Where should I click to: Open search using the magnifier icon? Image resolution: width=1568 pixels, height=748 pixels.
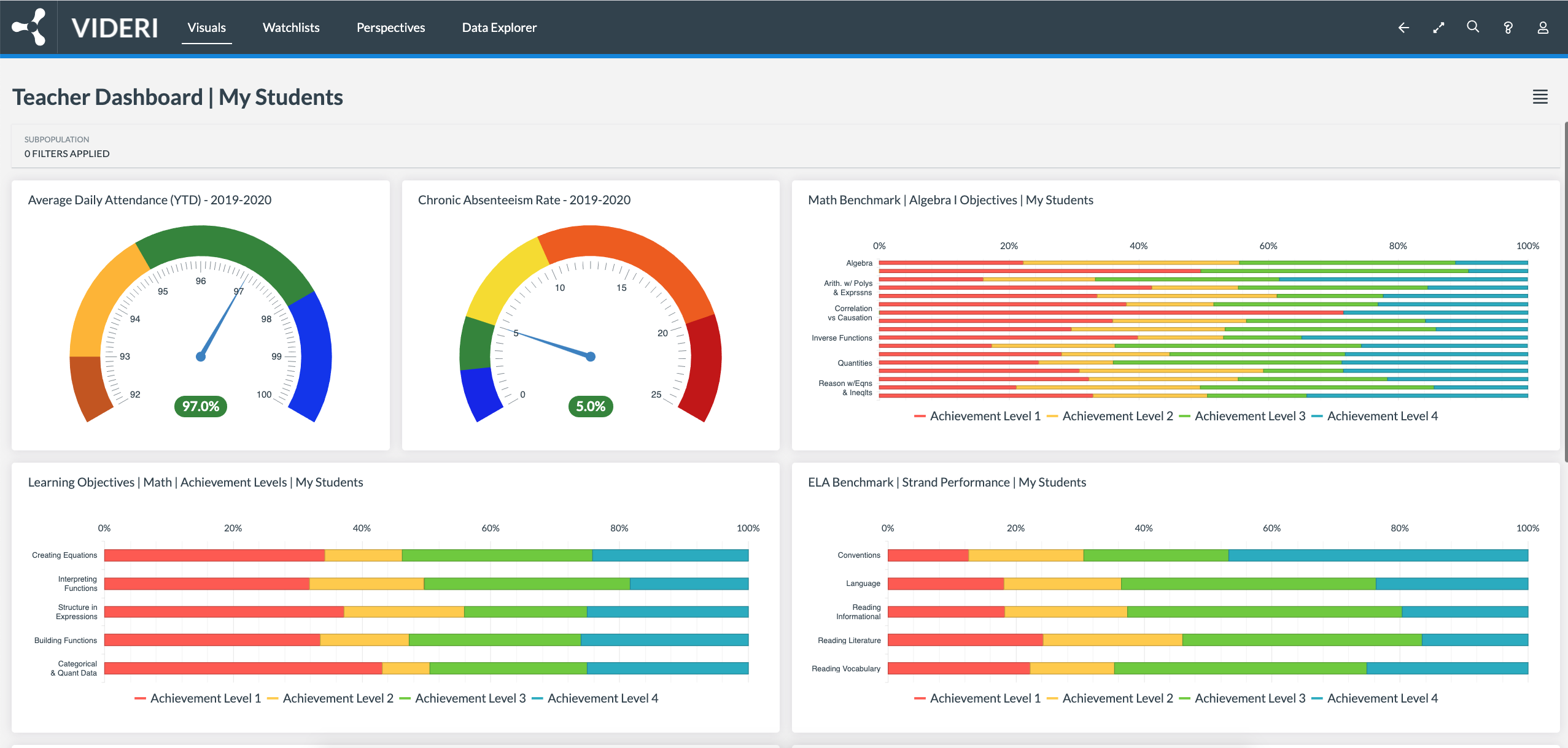tap(1473, 27)
